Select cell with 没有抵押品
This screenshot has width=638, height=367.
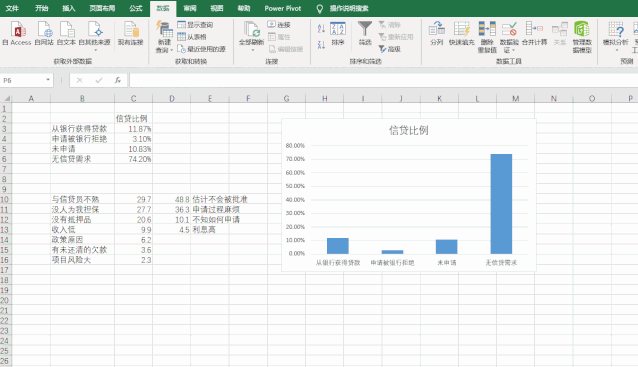pyautogui.click(x=82, y=219)
